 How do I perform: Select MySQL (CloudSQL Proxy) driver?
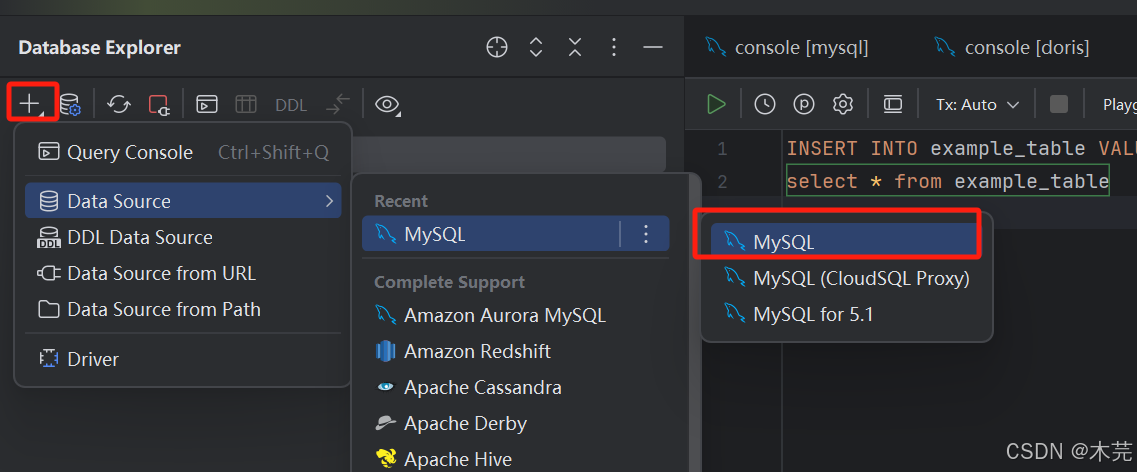(845, 278)
